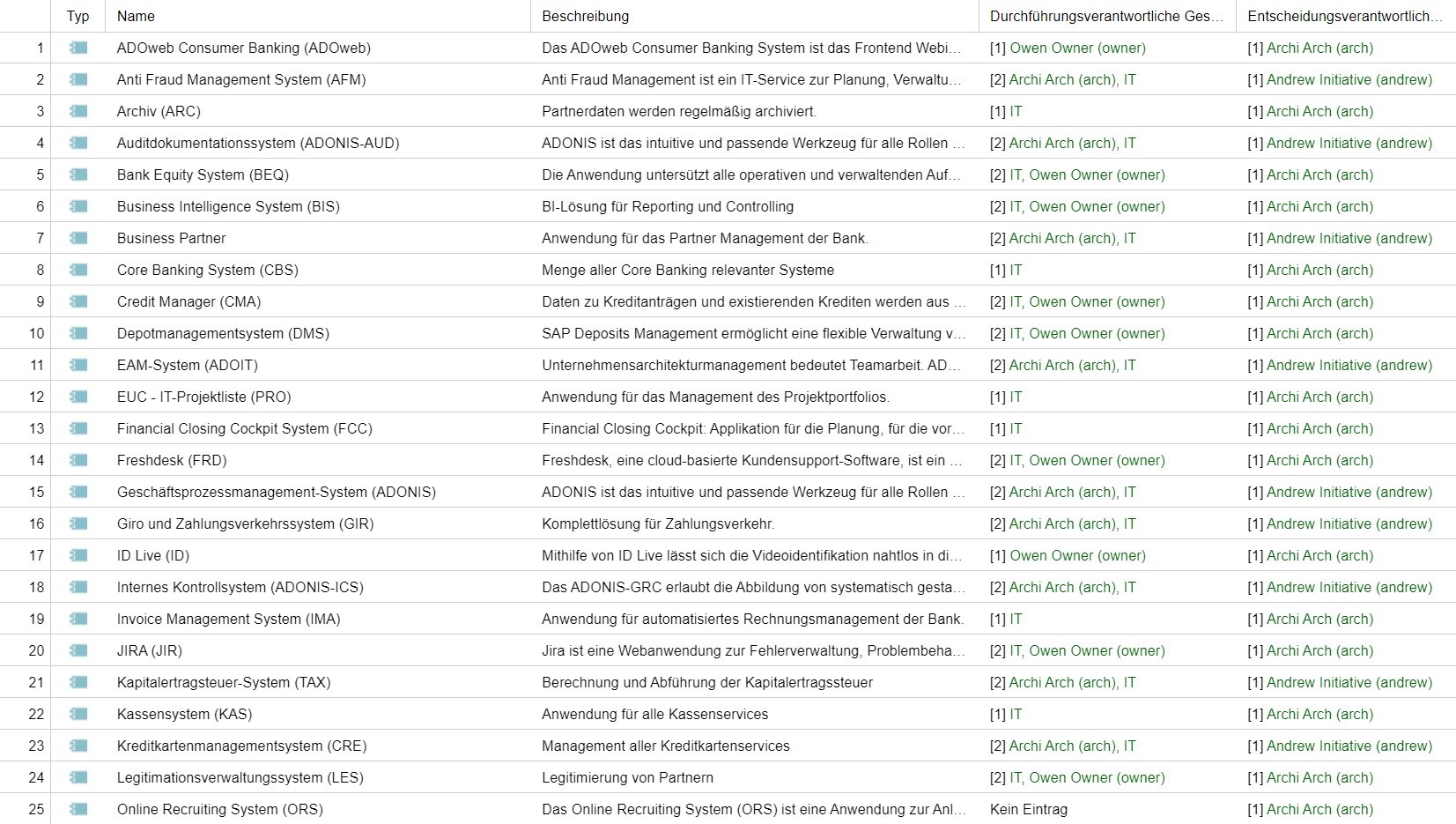Open Archi Arch link in Online Recruiting row
Image resolution: width=1456 pixels, height=824 pixels.
point(1319,809)
